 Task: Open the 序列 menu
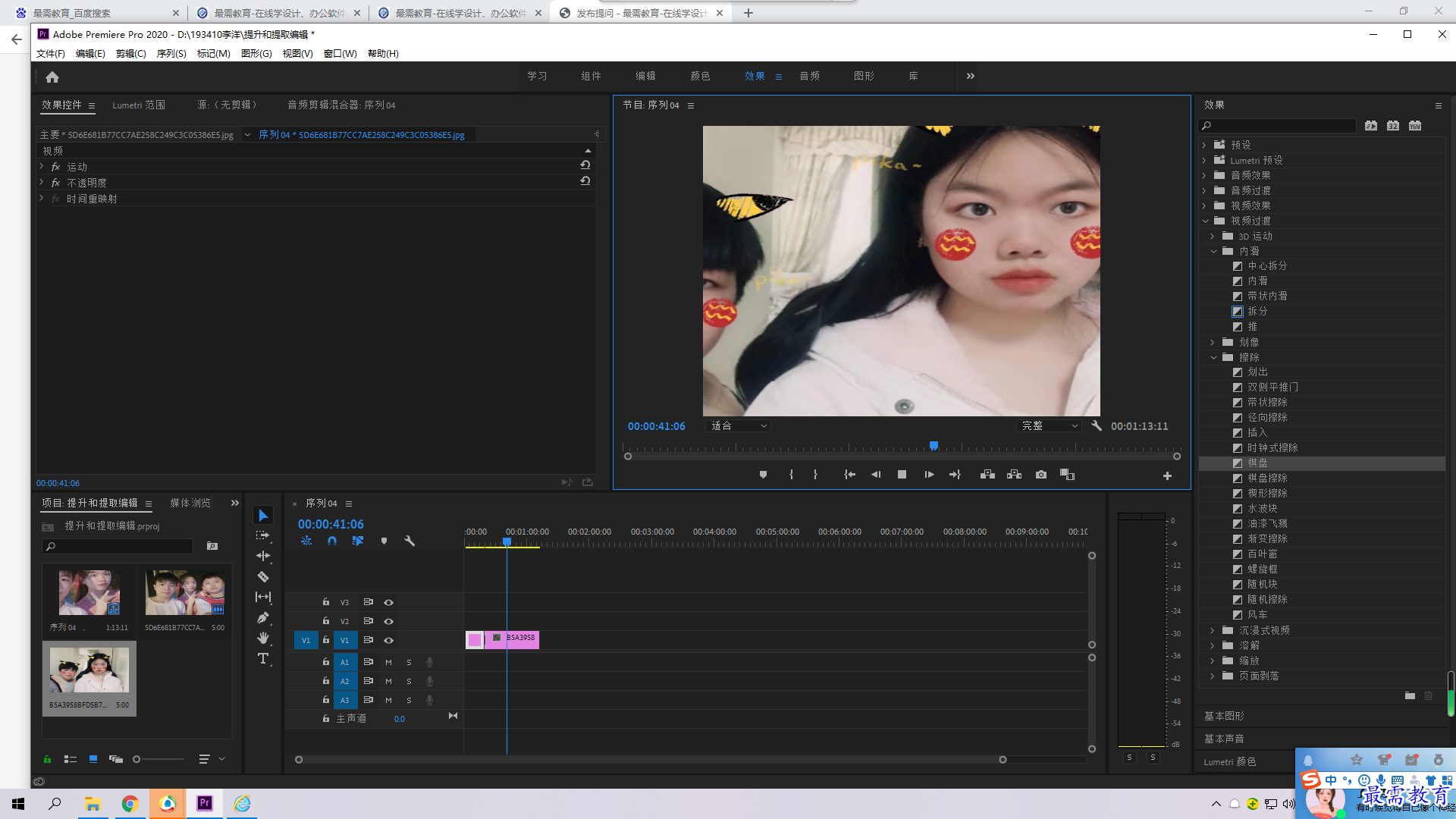pyautogui.click(x=171, y=54)
